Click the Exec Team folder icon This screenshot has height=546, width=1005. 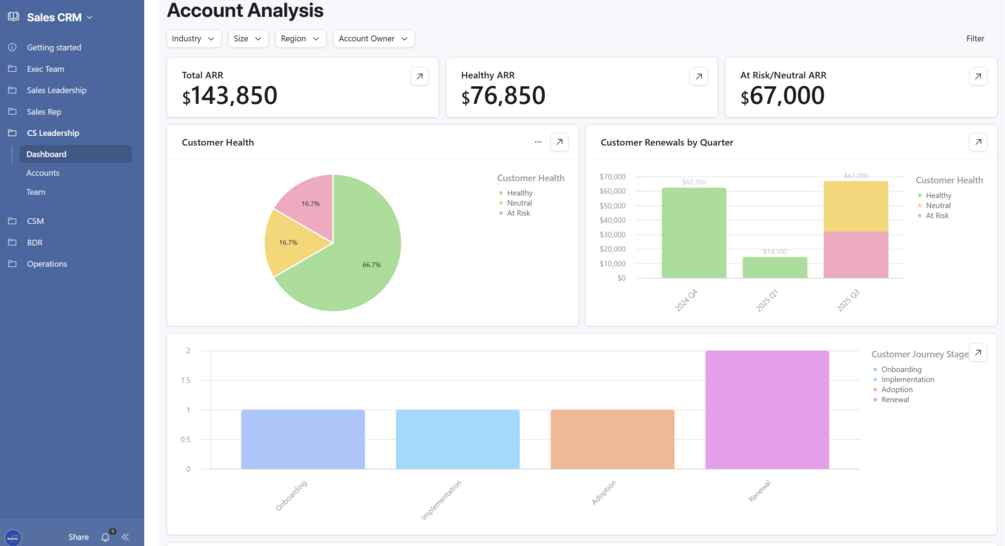[x=12, y=69]
